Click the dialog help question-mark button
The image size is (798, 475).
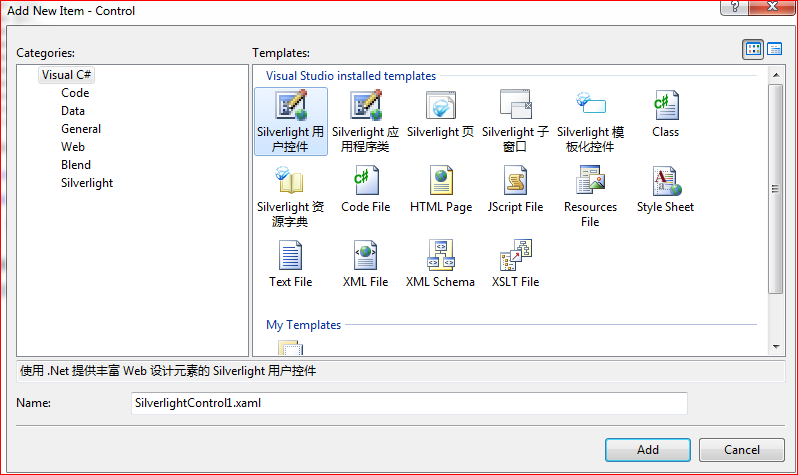734,7
